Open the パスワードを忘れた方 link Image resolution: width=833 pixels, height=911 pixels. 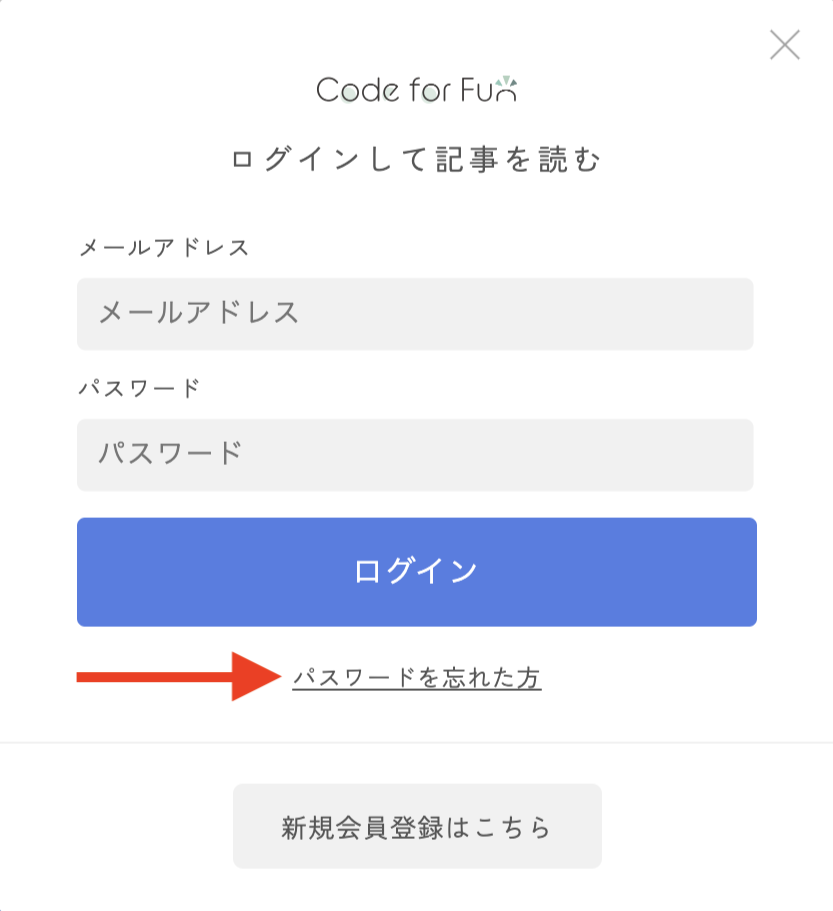417,677
